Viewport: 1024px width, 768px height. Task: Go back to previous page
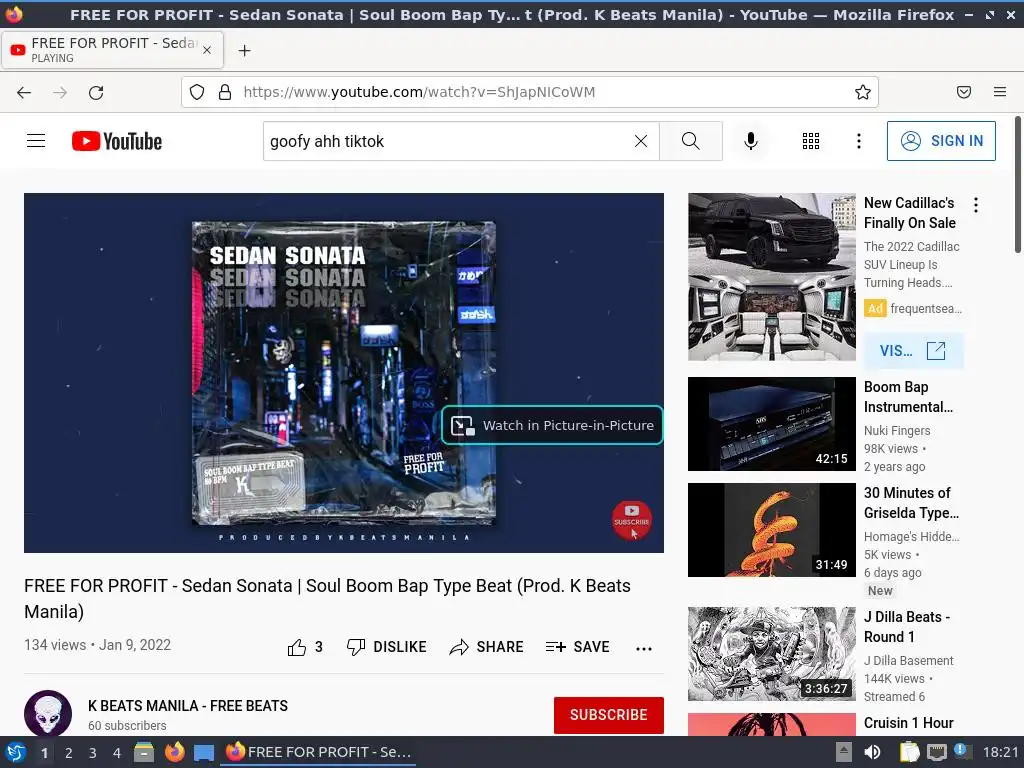click(x=24, y=93)
